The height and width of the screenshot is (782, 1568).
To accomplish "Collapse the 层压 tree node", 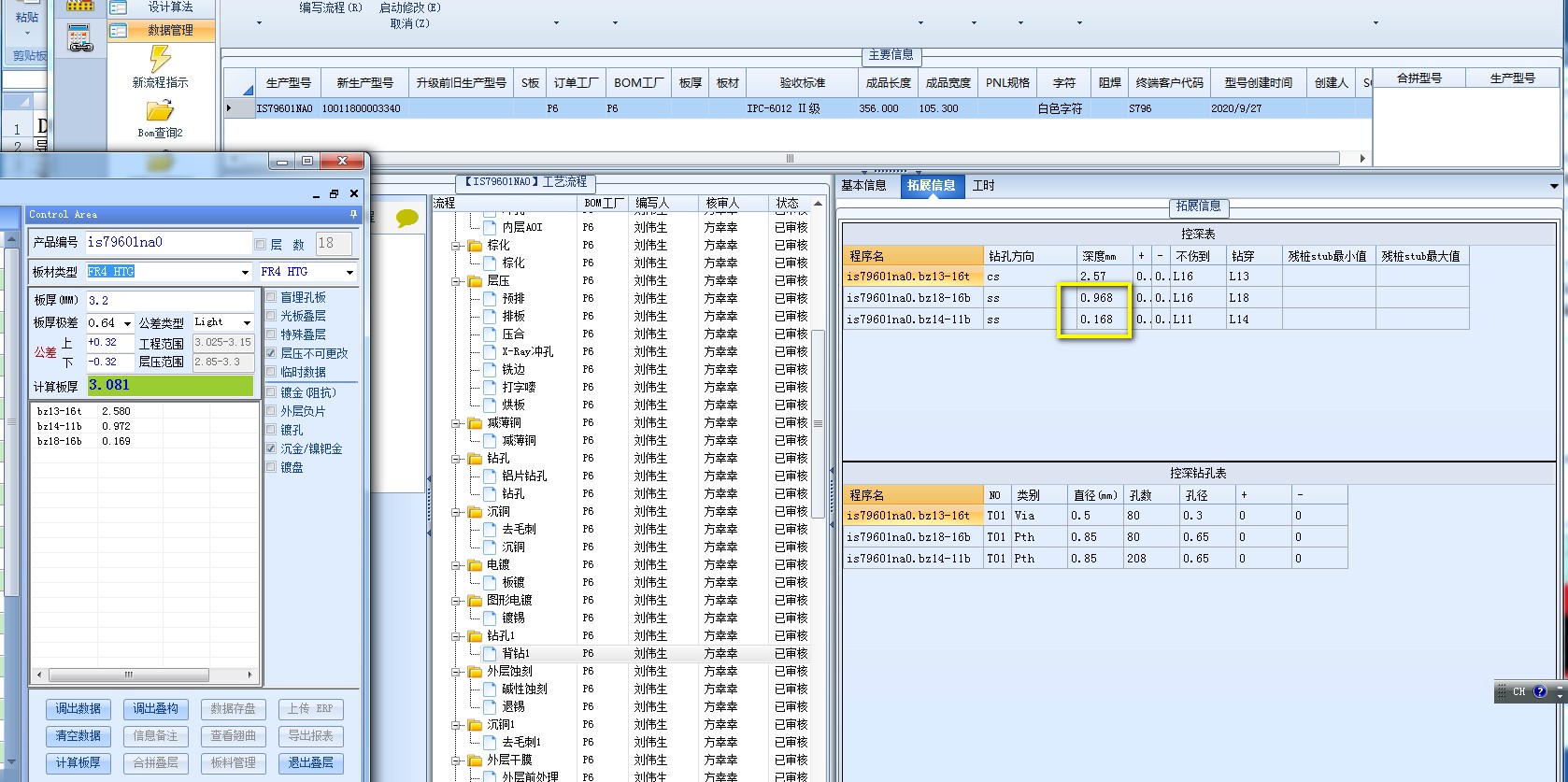I will (x=457, y=280).
